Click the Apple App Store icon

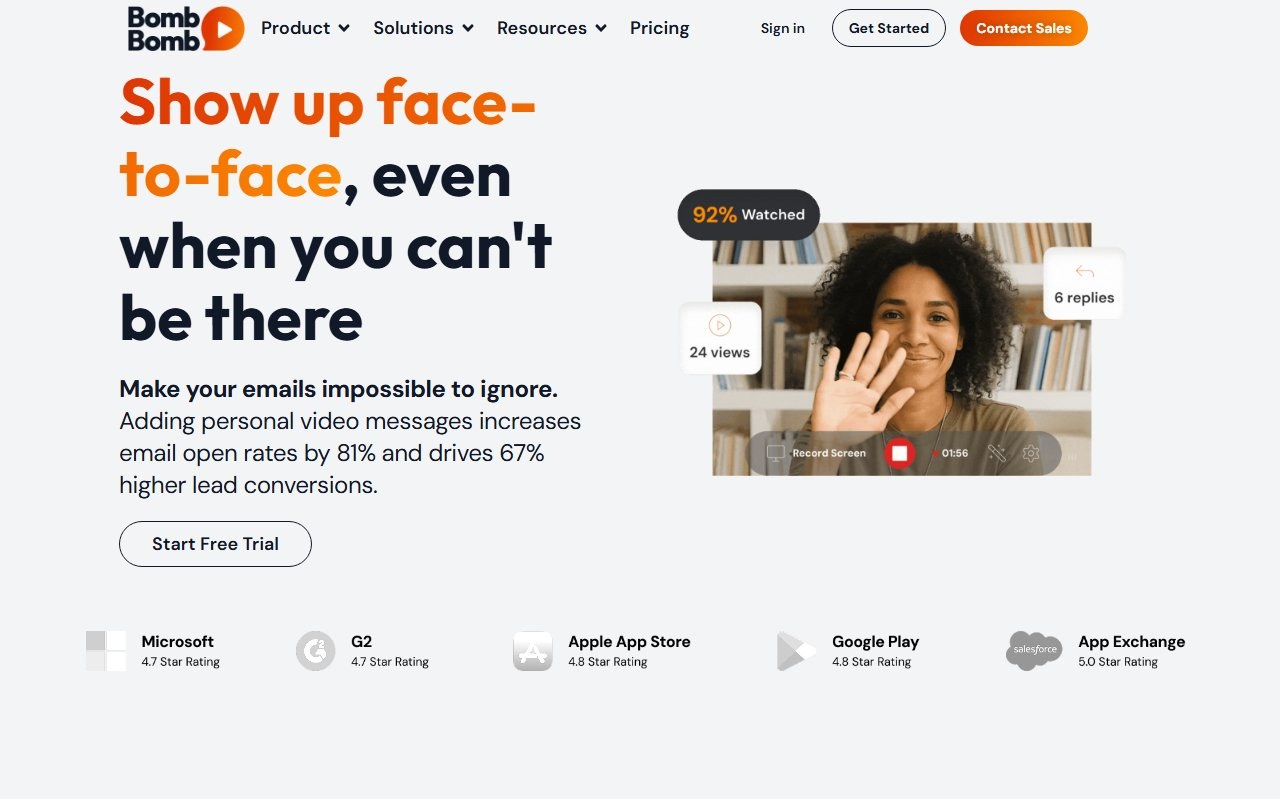pyautogui.click(x=533, y=651)
